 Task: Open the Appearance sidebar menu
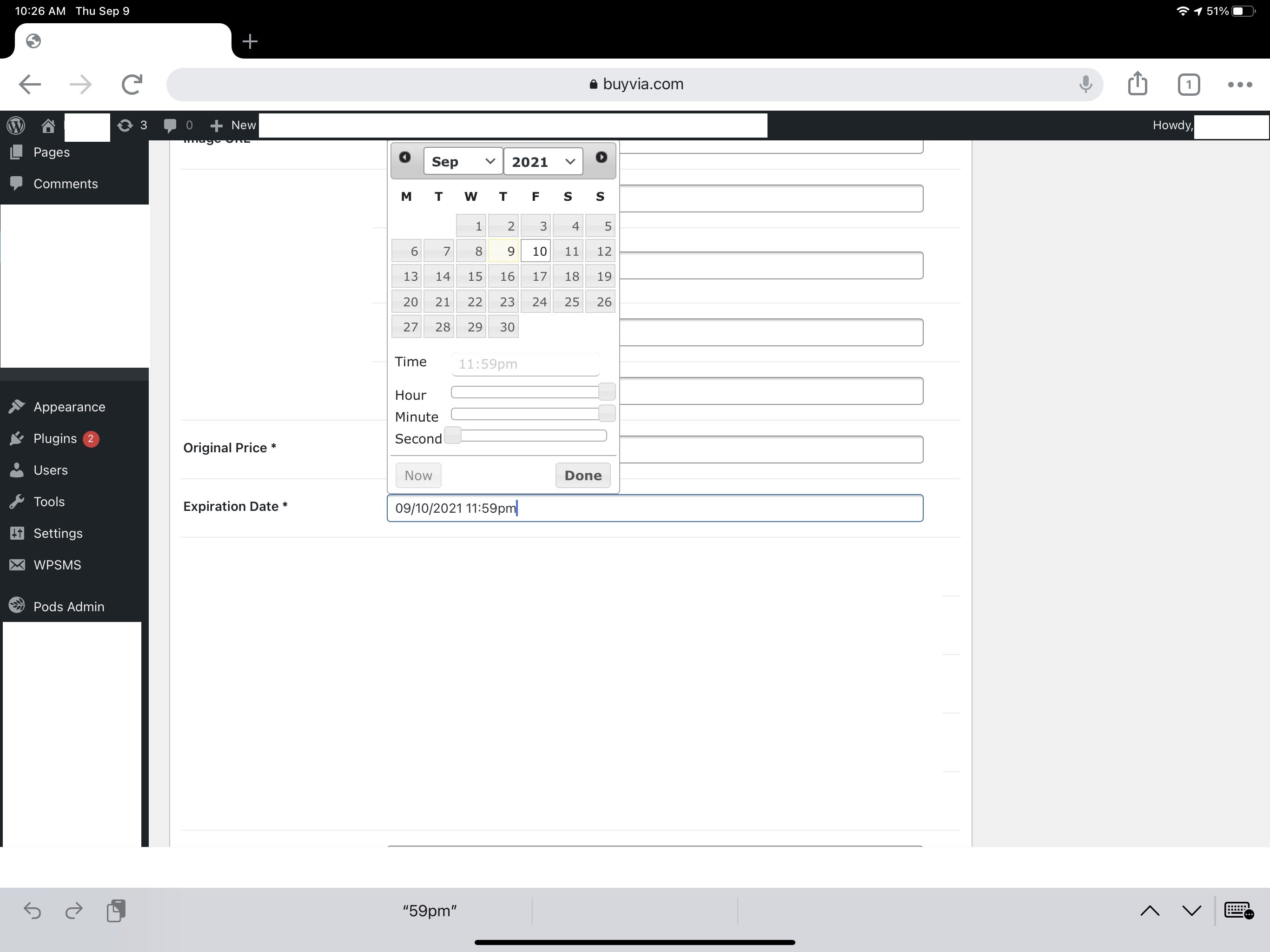[x=69, y=407]
